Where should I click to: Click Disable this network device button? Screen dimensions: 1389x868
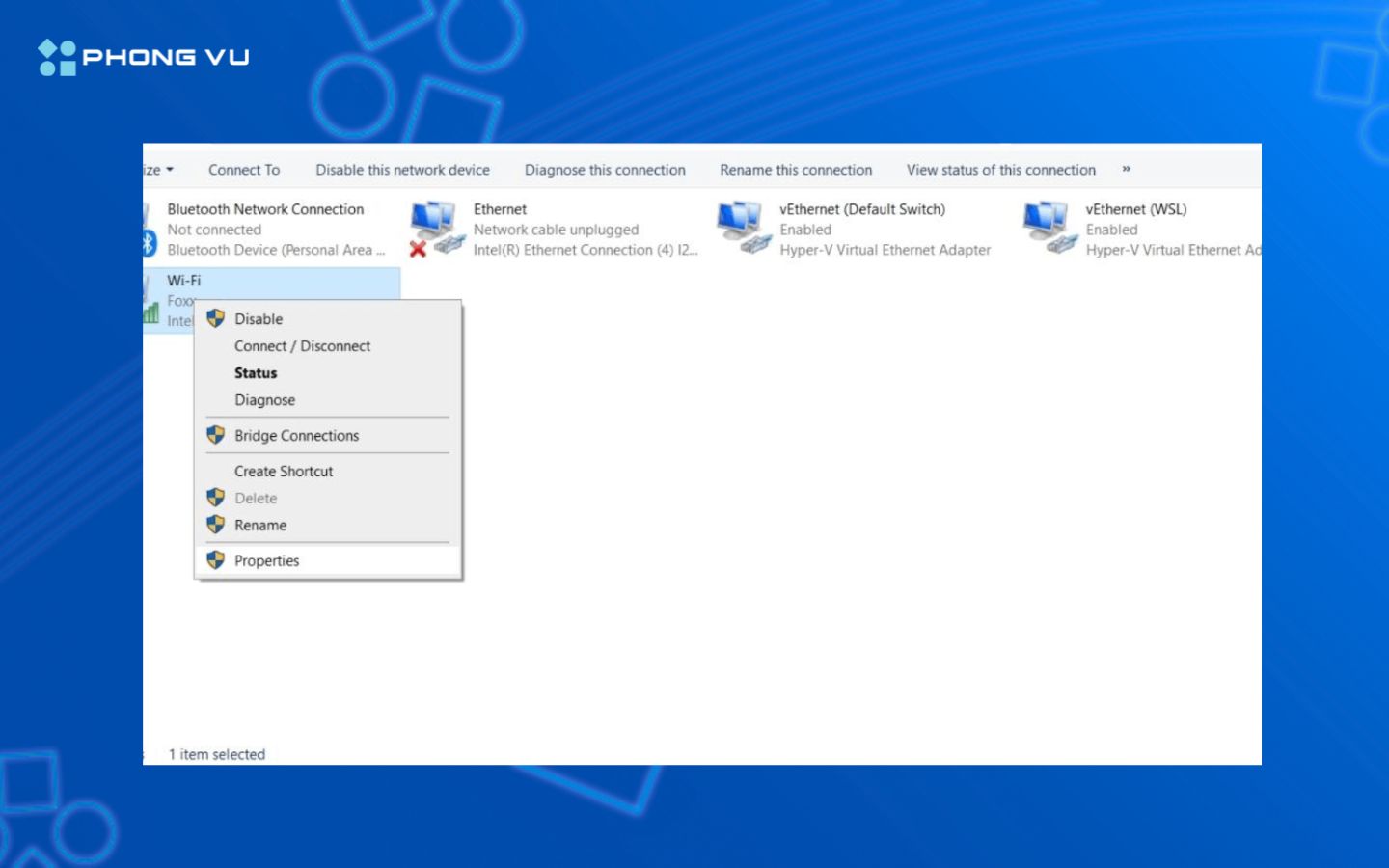coord(402,170)
